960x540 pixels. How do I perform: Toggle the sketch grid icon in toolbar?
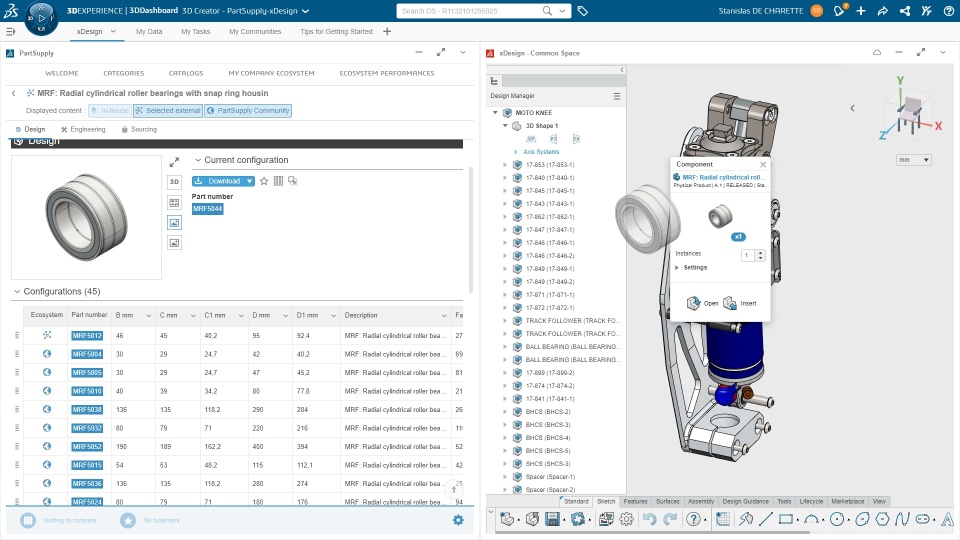(x=723, y=520)
